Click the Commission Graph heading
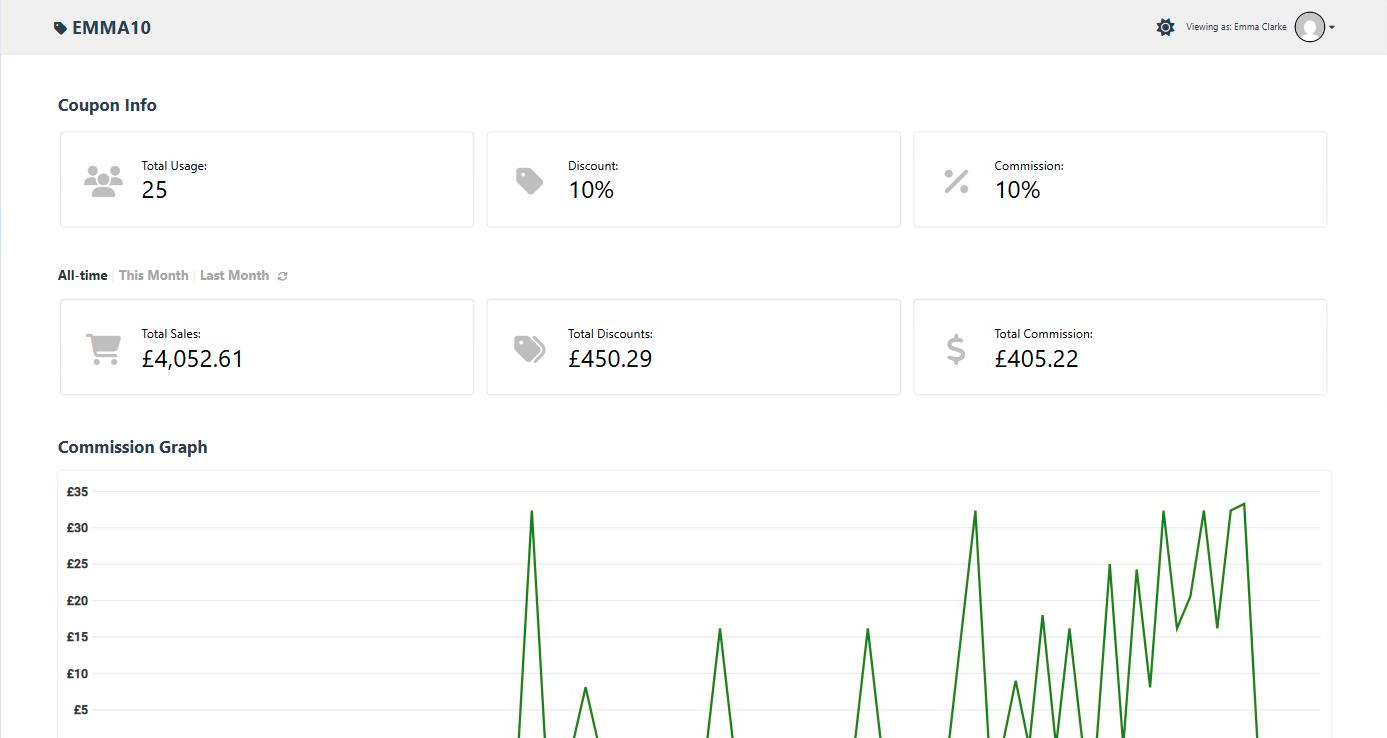Image resolution: width=1387 pixels, height=738 pixels. point(133,447)
